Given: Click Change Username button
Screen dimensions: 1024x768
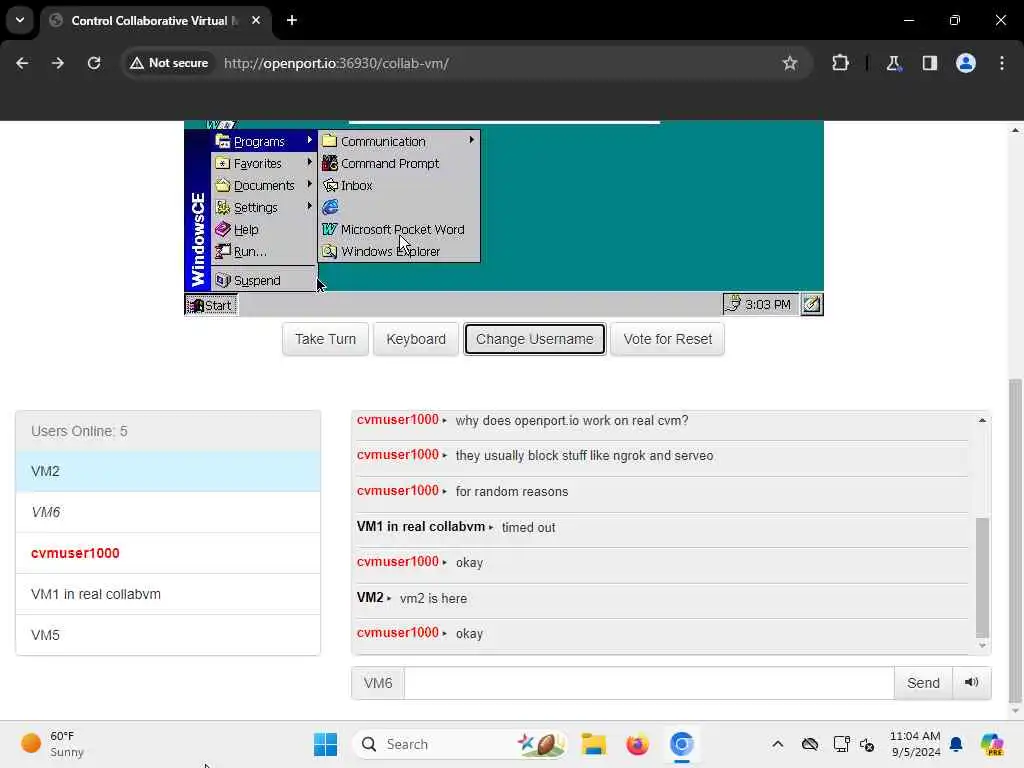Looking at the screenshot, I should click(535, 339).
